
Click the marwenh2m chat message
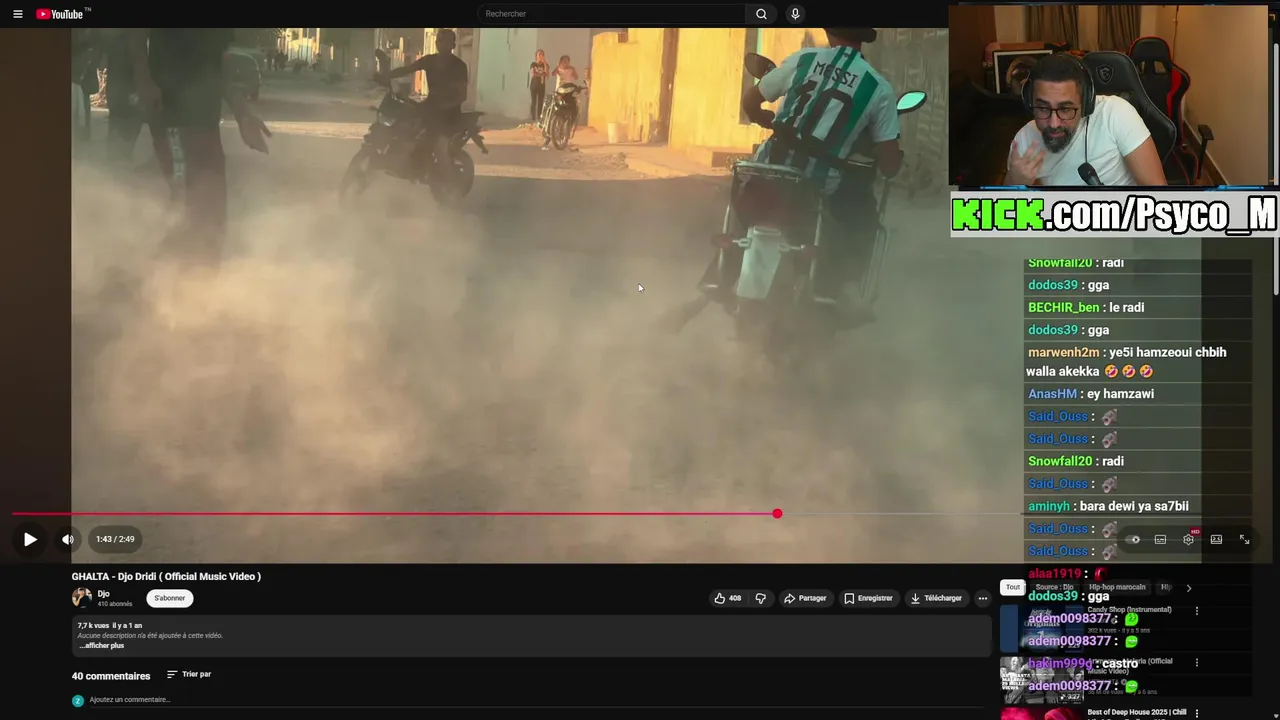1127,362
